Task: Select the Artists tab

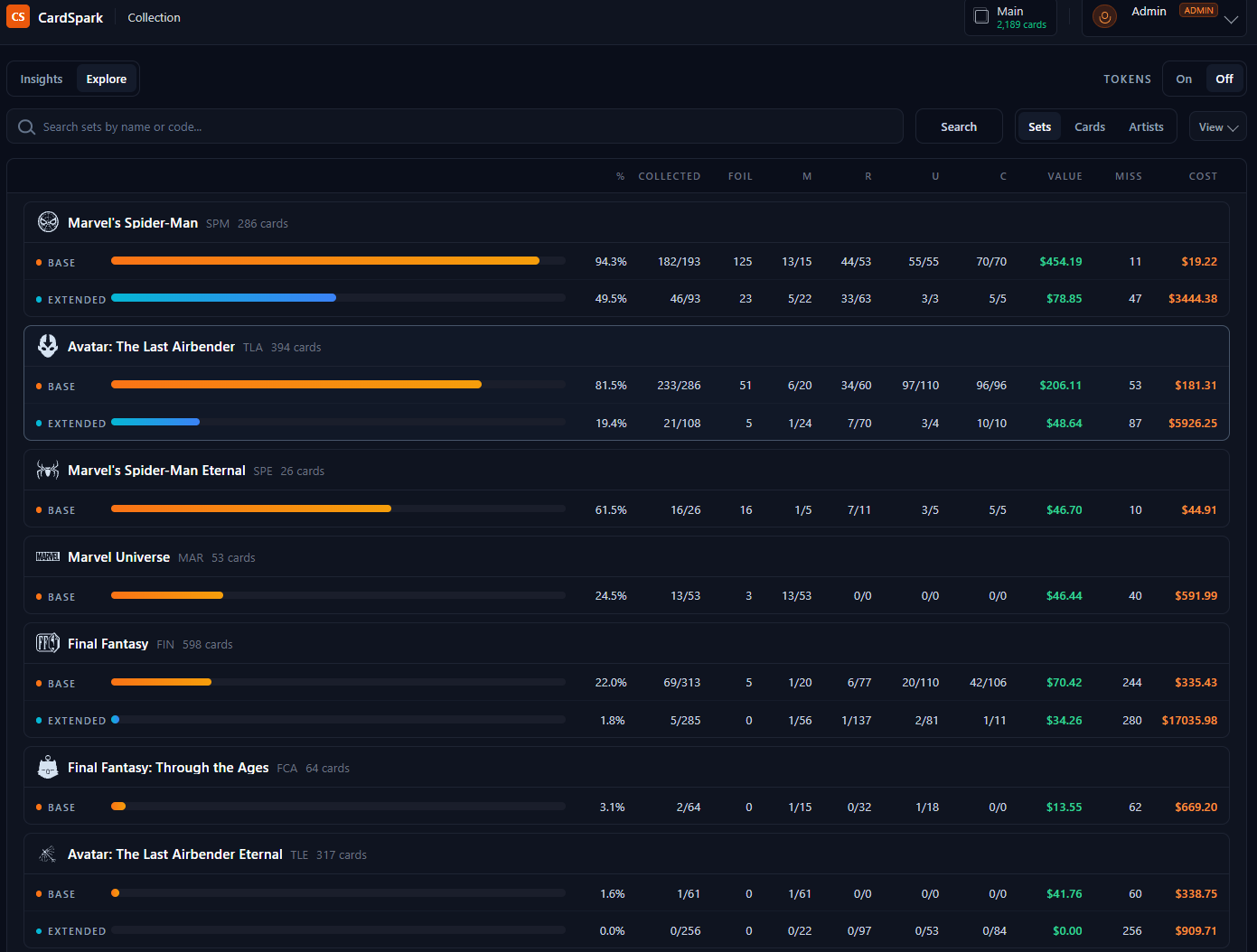Action: (x=1146, y=127)
